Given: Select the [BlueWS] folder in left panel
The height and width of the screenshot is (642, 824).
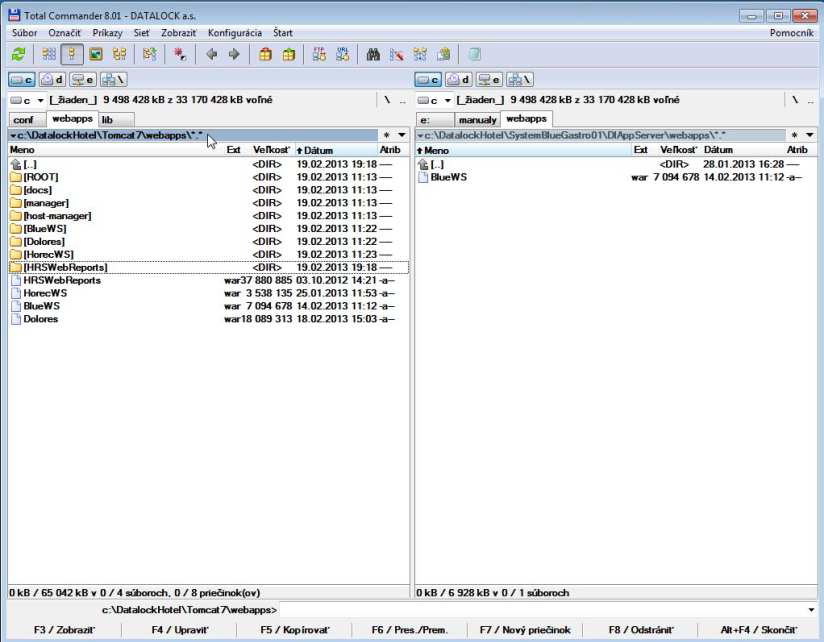Looking at the screenshot, I should (x=45, y=229).
